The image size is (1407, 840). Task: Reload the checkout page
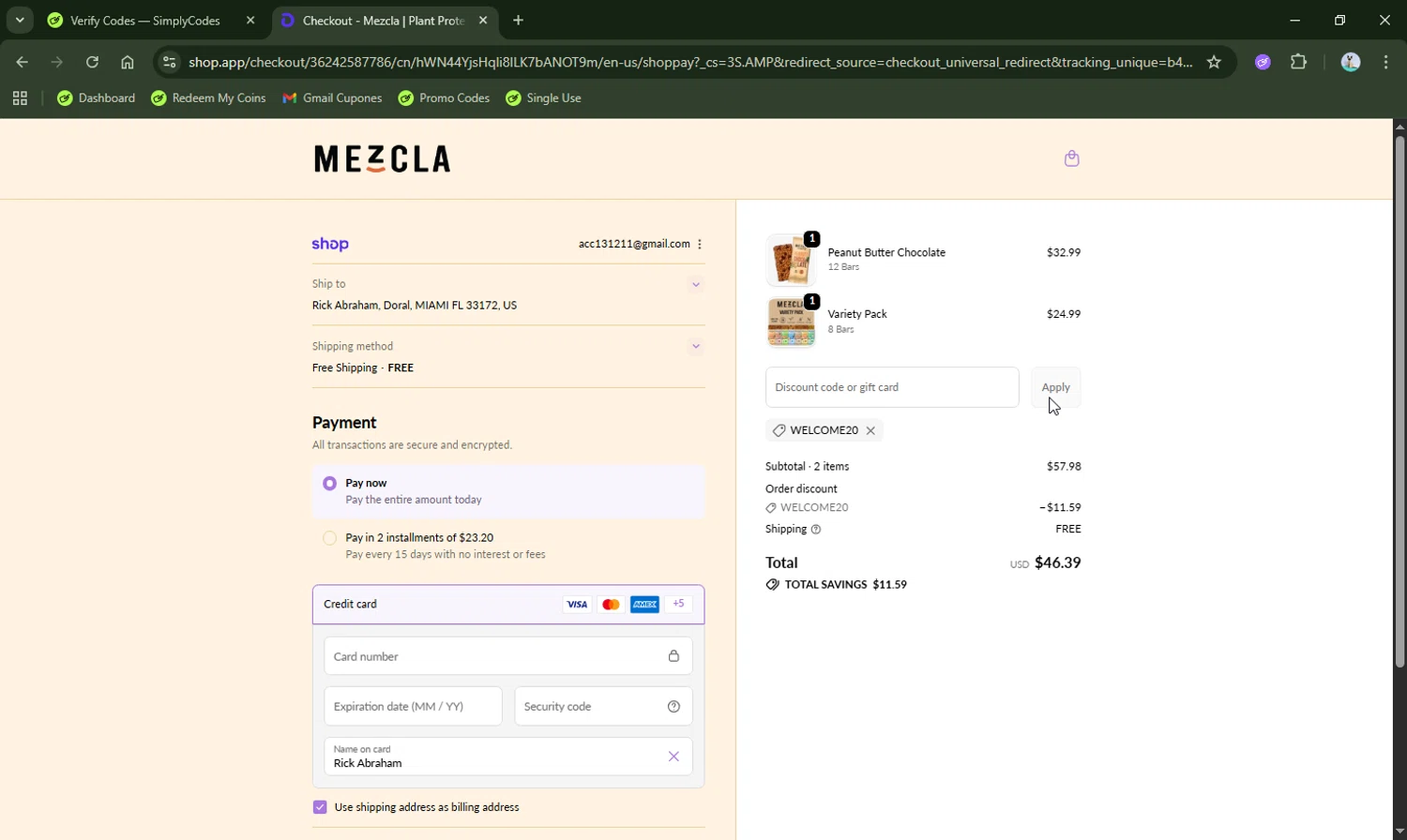point(92,63)
